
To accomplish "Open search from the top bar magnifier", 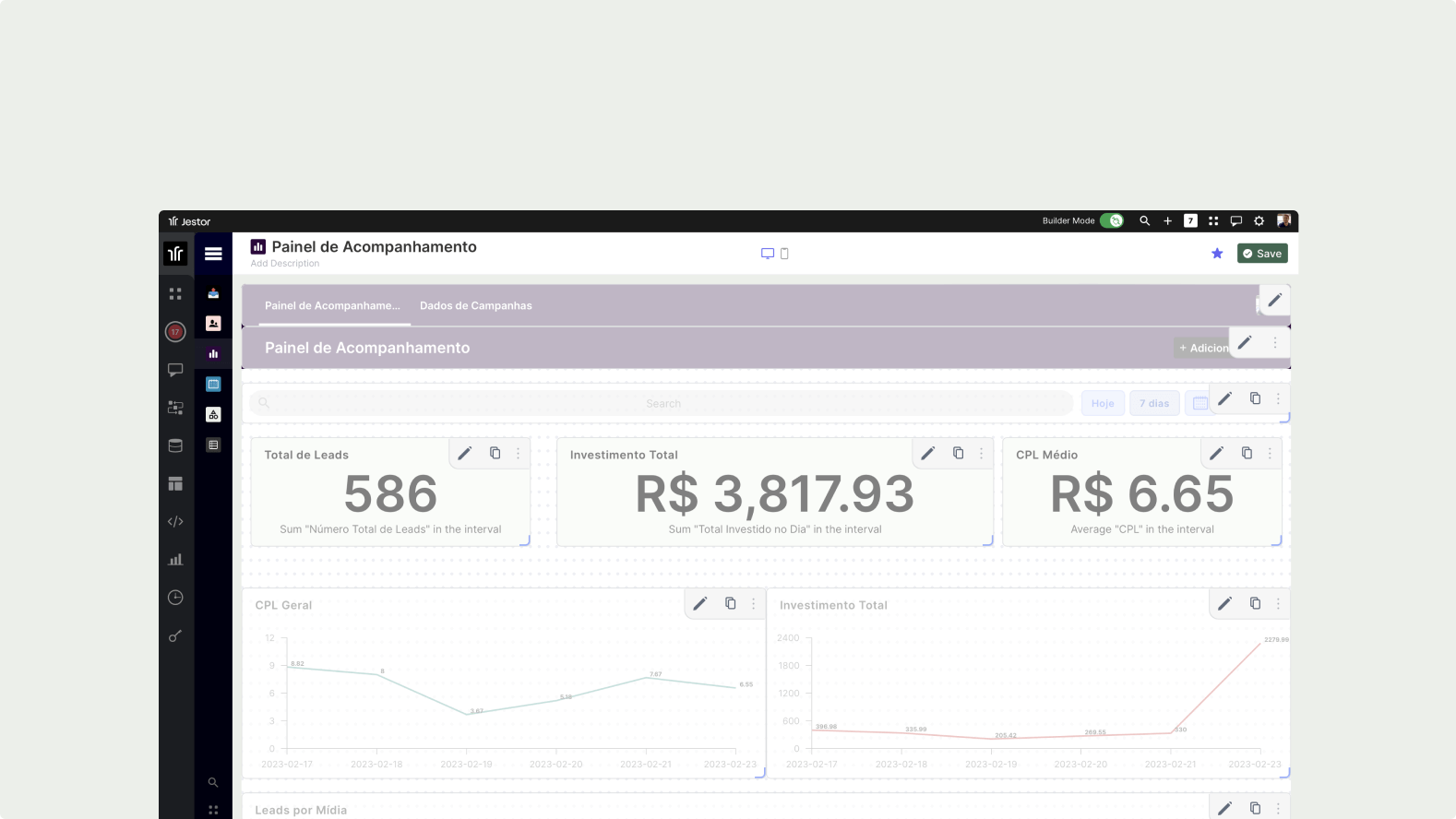I will click(1145, 220).
